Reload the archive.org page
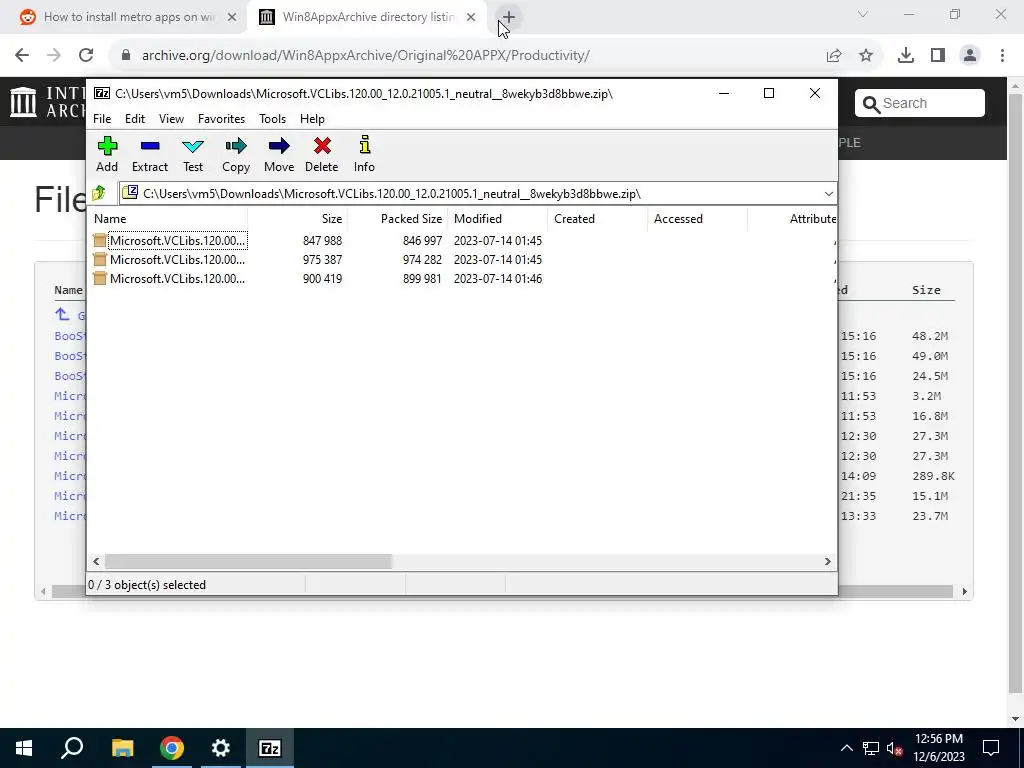The image size is (1024, 768). pyautogui.click(x=86, y=56)
